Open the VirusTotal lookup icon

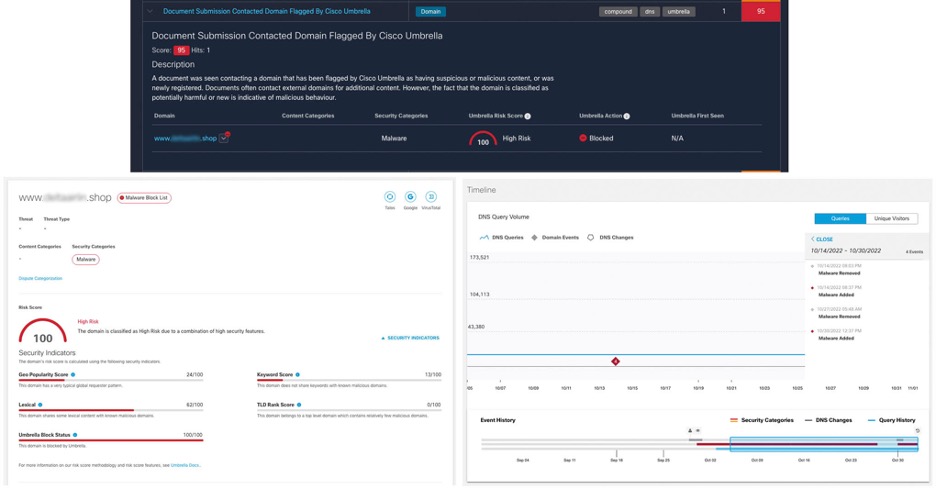click(431, 197)
